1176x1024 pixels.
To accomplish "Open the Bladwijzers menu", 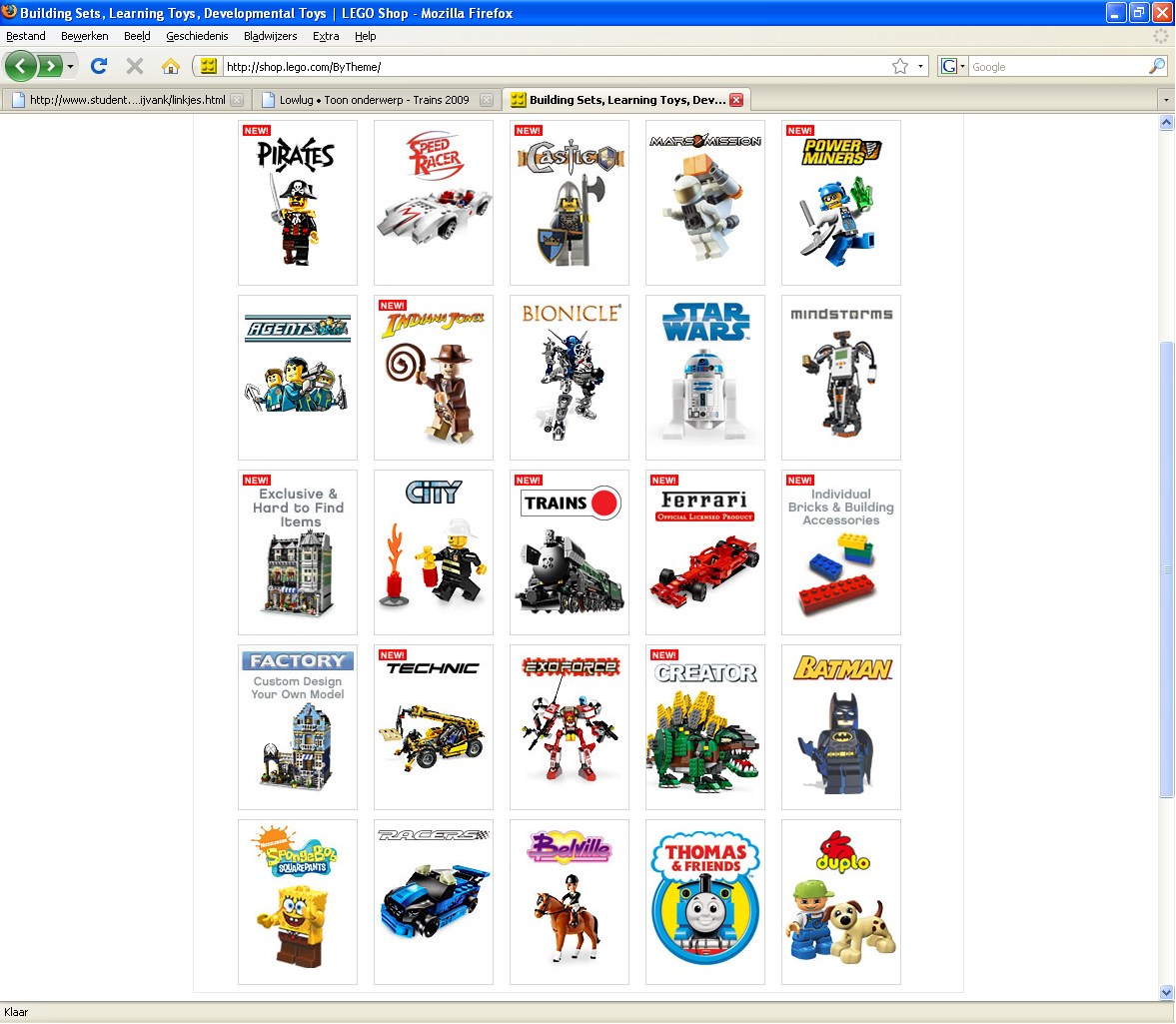I will click(x=270, y=36).
